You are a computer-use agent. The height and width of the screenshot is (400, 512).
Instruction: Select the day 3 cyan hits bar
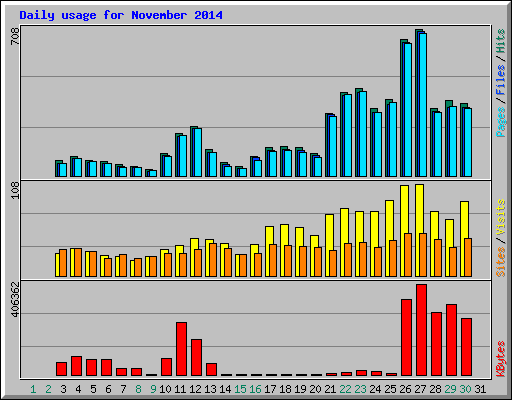(63, 170)
